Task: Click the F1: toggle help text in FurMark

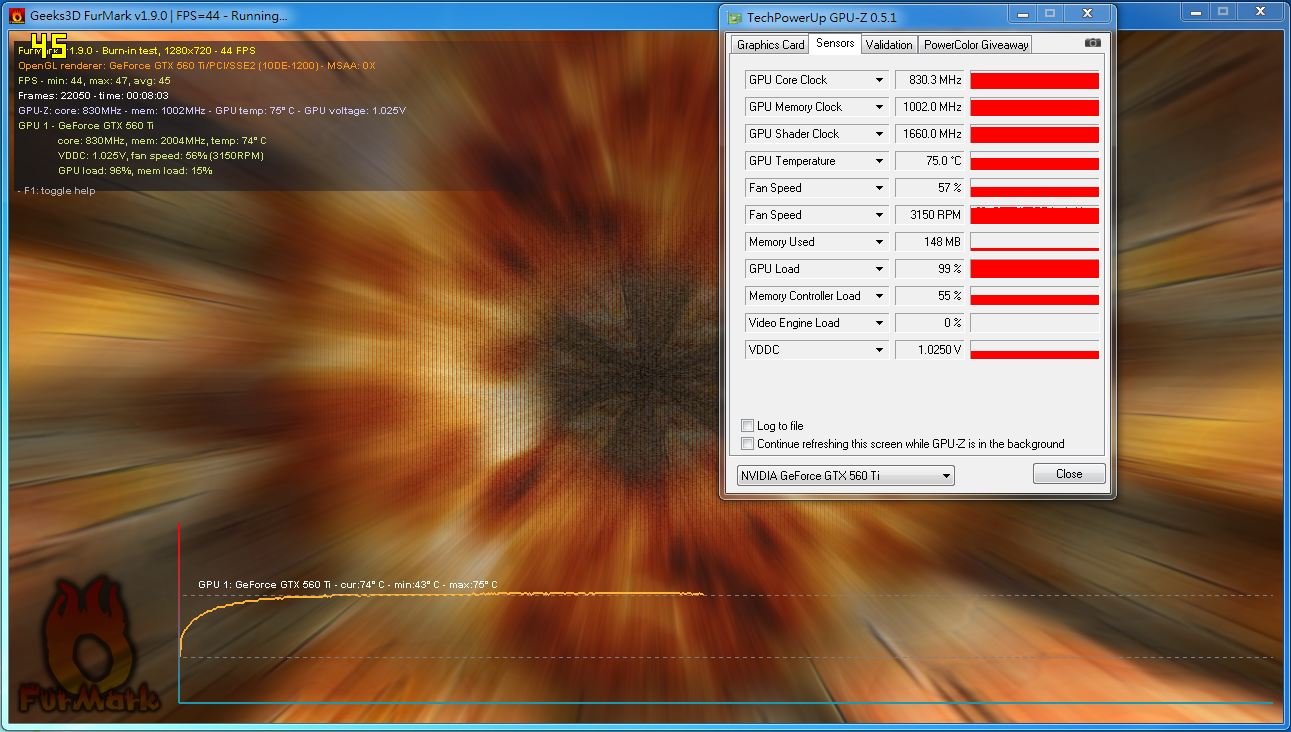Action: click(x=57, y=191)
